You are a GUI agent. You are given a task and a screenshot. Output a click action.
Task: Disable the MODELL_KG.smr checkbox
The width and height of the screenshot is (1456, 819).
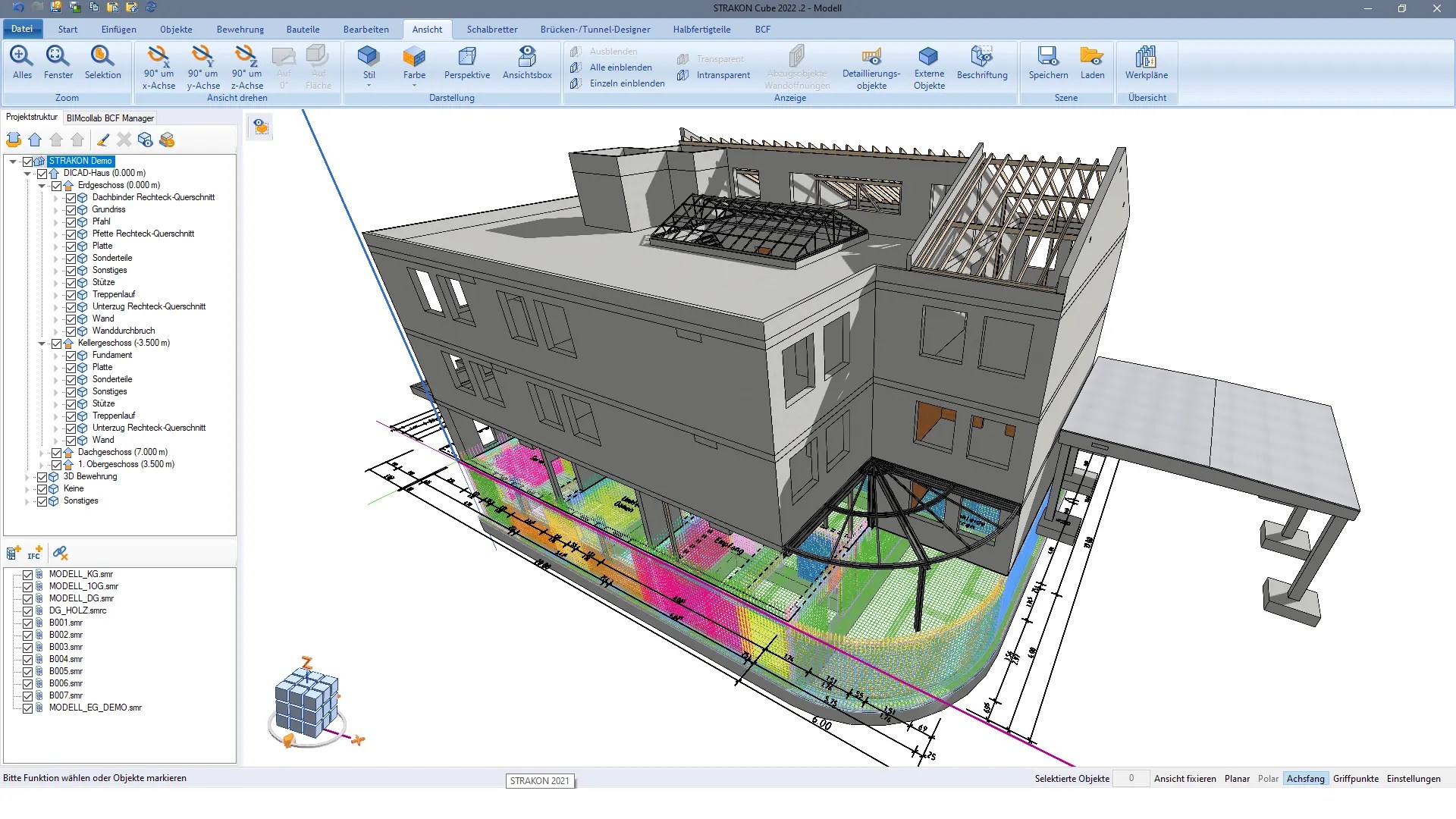tap(28, 575)
